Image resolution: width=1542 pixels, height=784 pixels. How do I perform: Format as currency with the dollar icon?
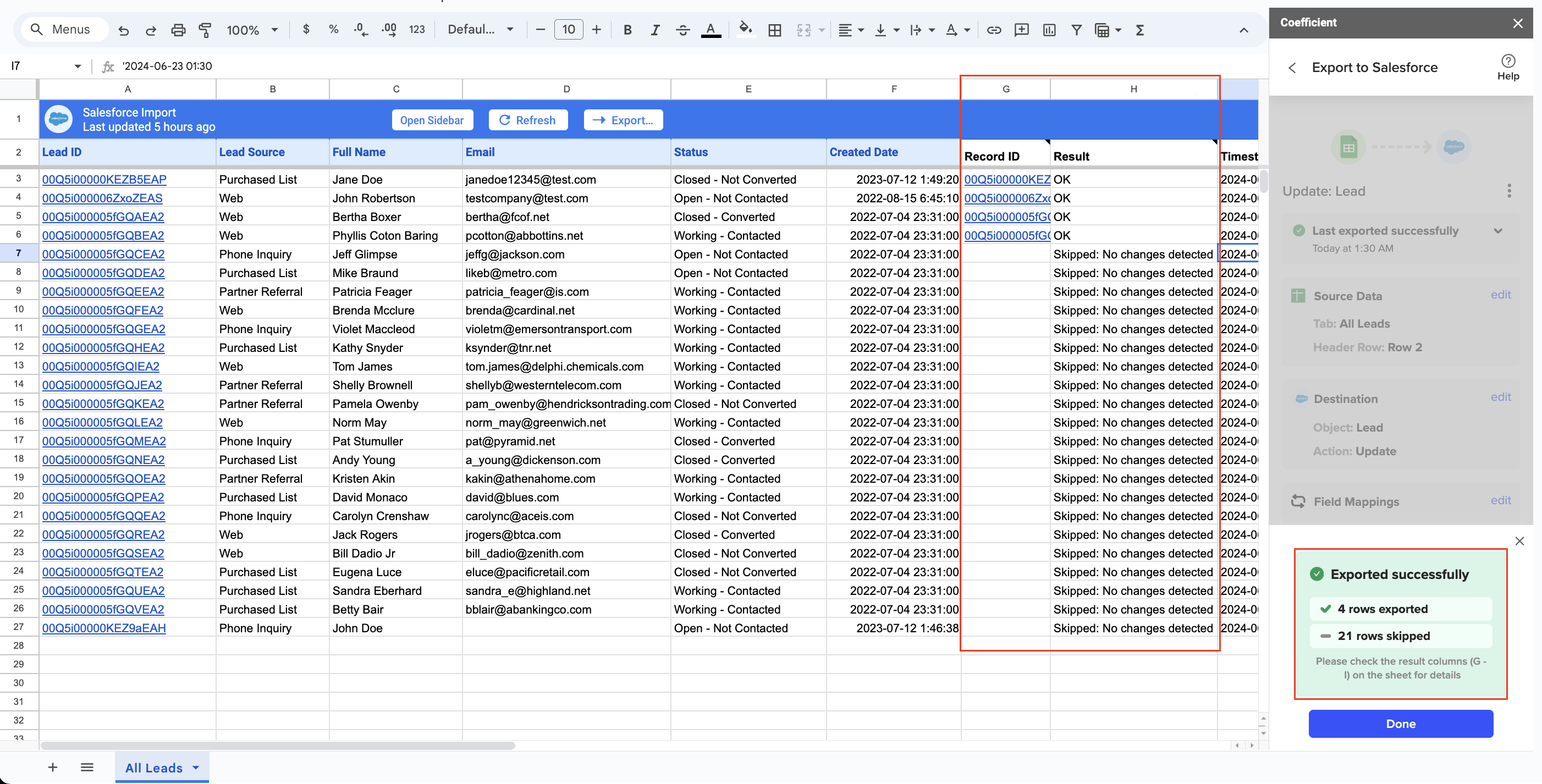click(x=306, y=29)
